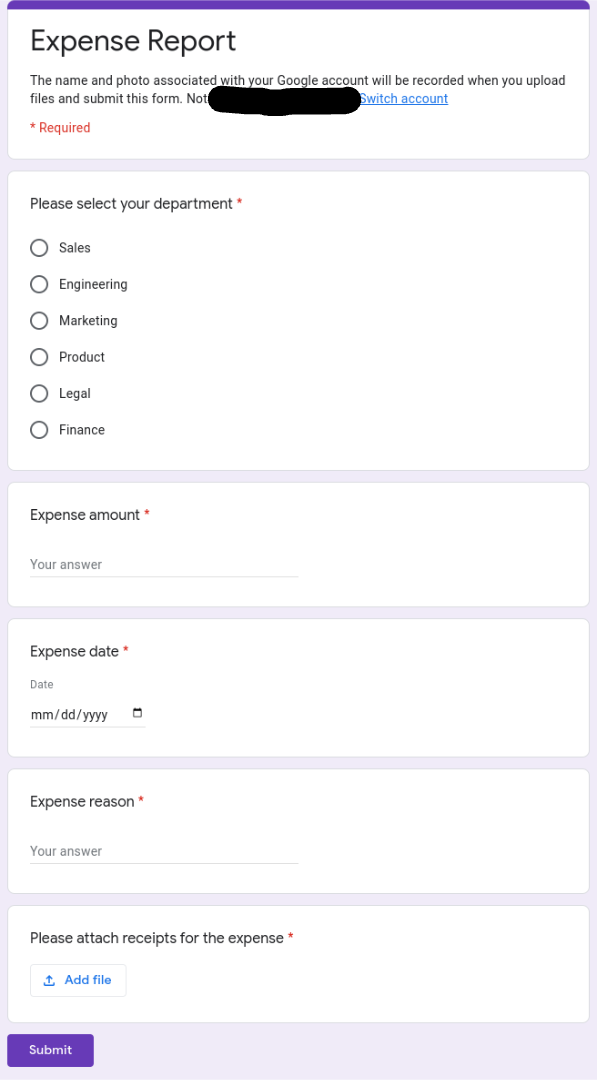Click the Expense Report form title
The image size is (597, 1080).
pyautogui.click(x=133, y=41)
